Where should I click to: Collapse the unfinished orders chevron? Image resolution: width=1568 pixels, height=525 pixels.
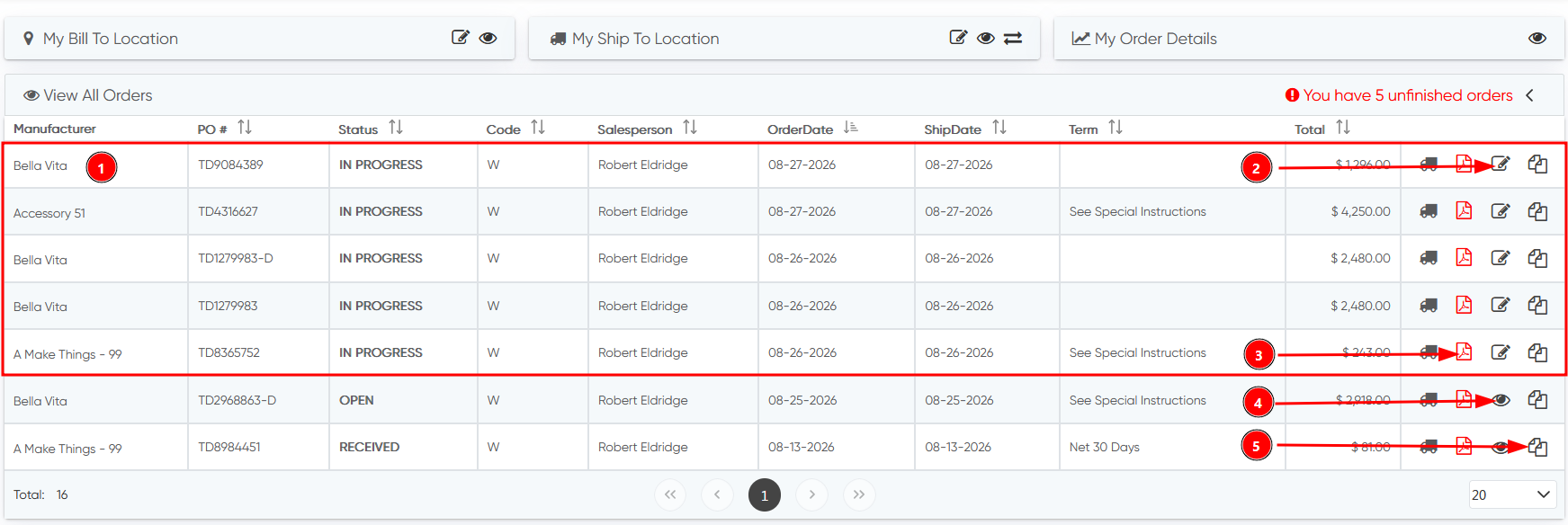click(1530, 95)
